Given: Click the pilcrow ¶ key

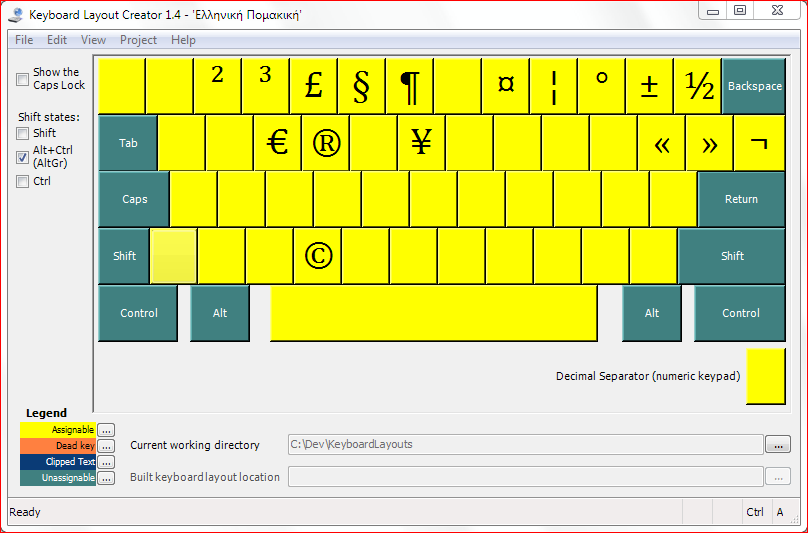Looking at the screenshot, I should 409,86.
